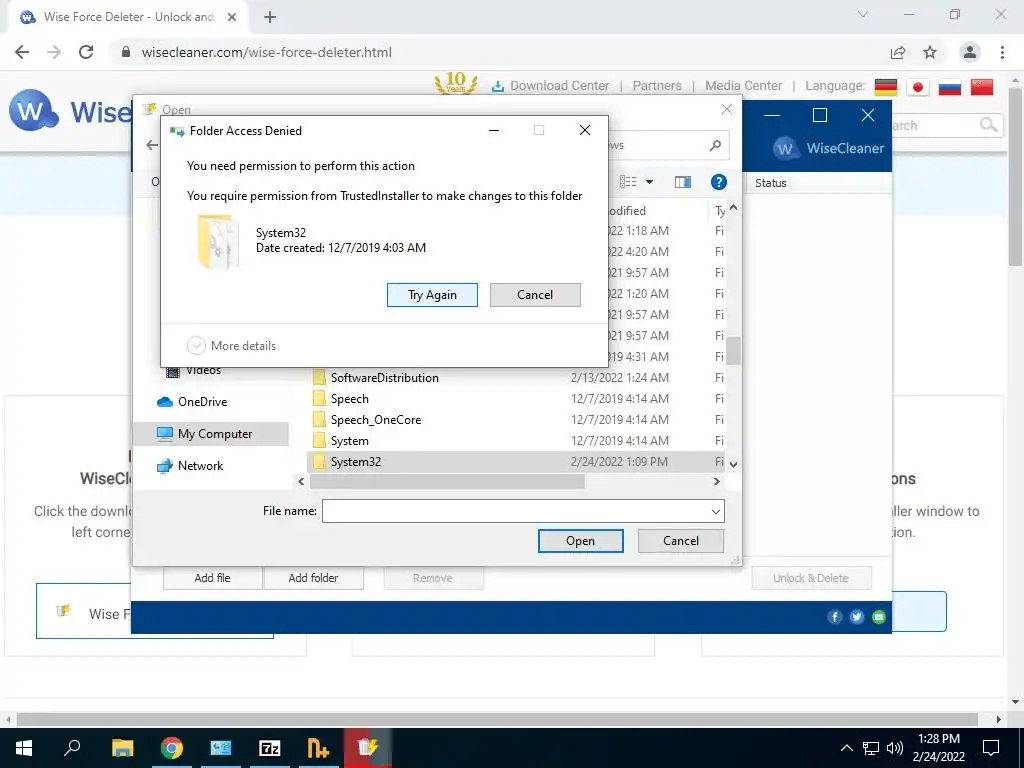Open Chrome profile icon
The height and width of the screenshot is (768, 1024).
point(970,52)
